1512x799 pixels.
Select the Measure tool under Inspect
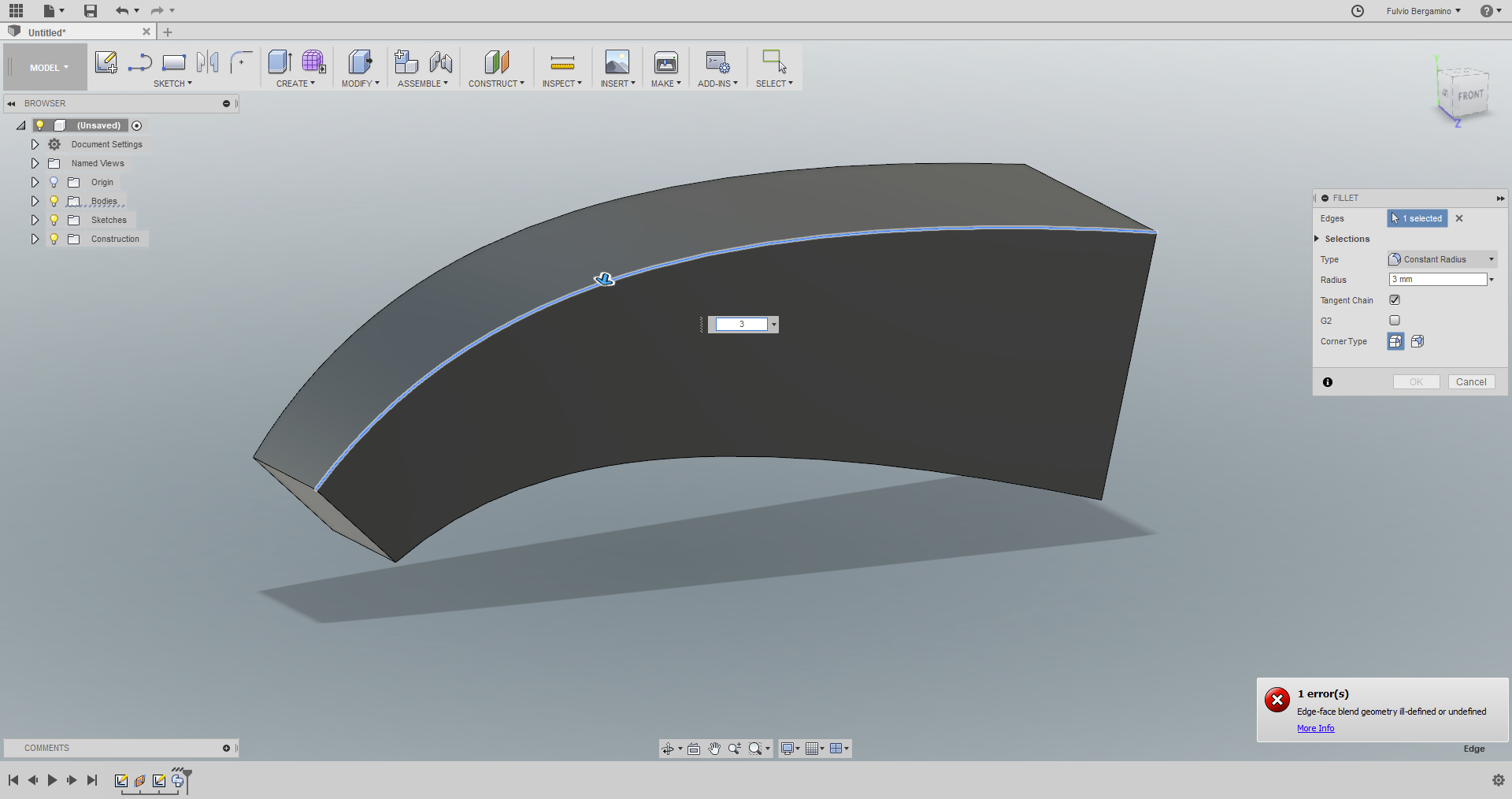[x=562, y=61]
